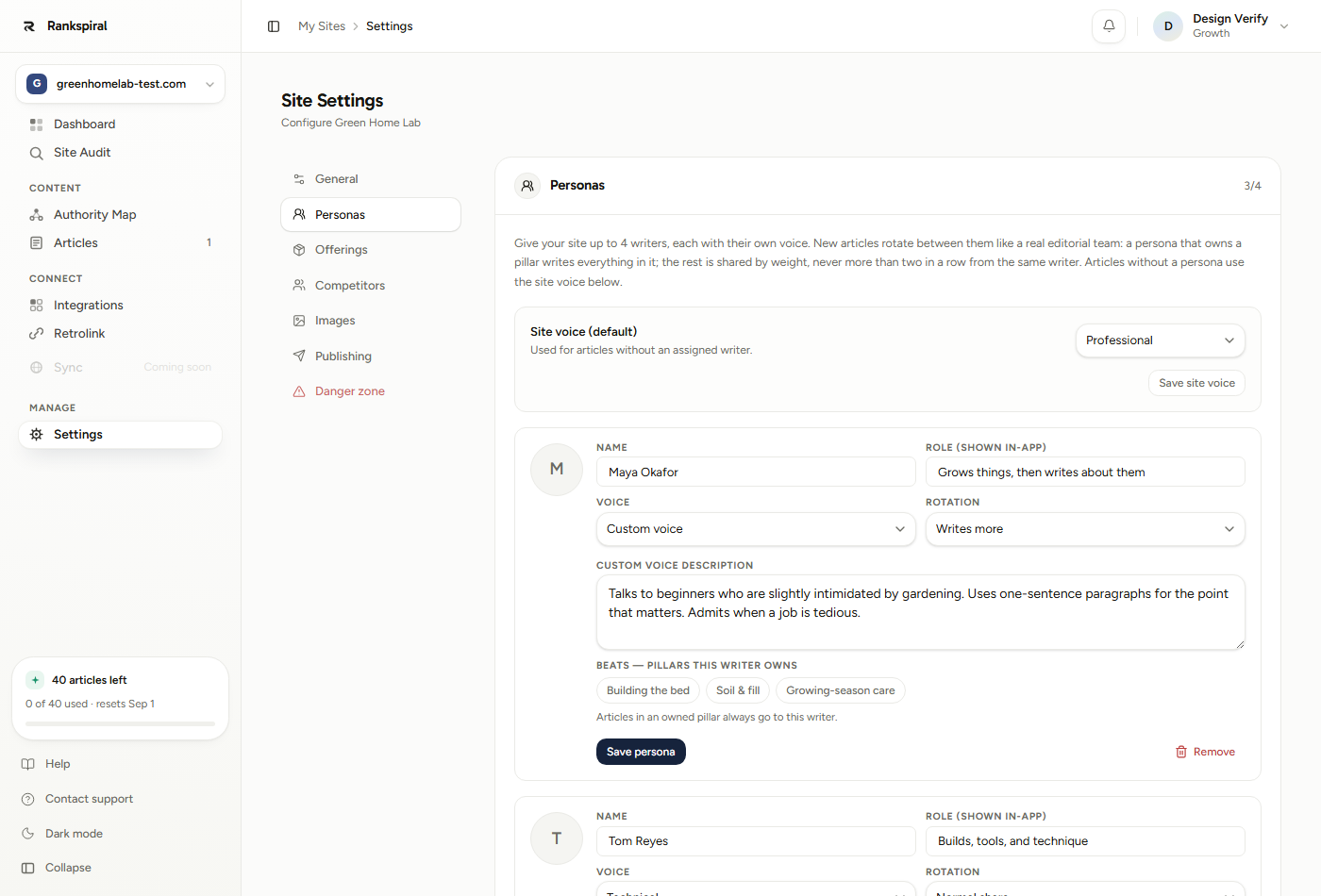This screenshot has width=1321, height=896.
Task: Click Maya's role field
Action: click(1085, 472)
